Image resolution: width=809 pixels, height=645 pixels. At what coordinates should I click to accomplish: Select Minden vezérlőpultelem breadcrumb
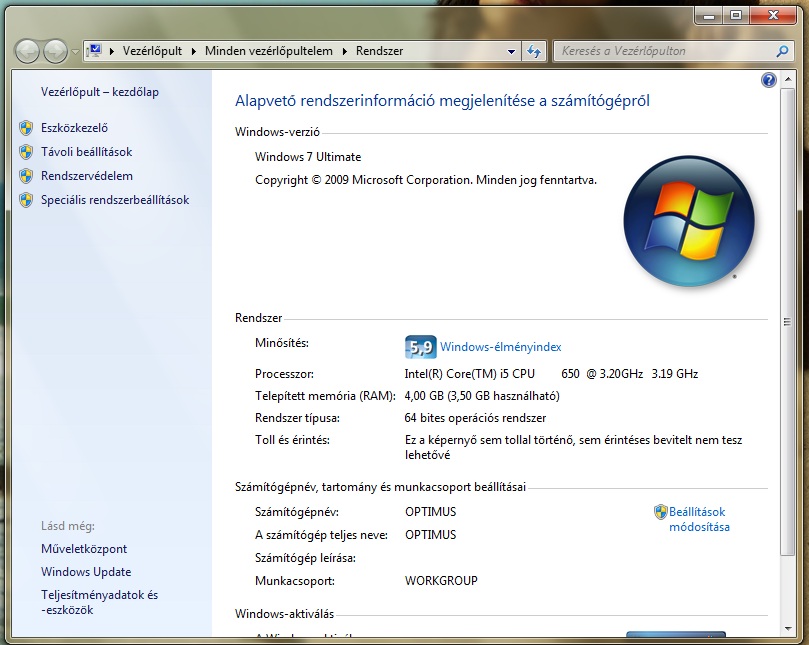click(x=268, y=51)
